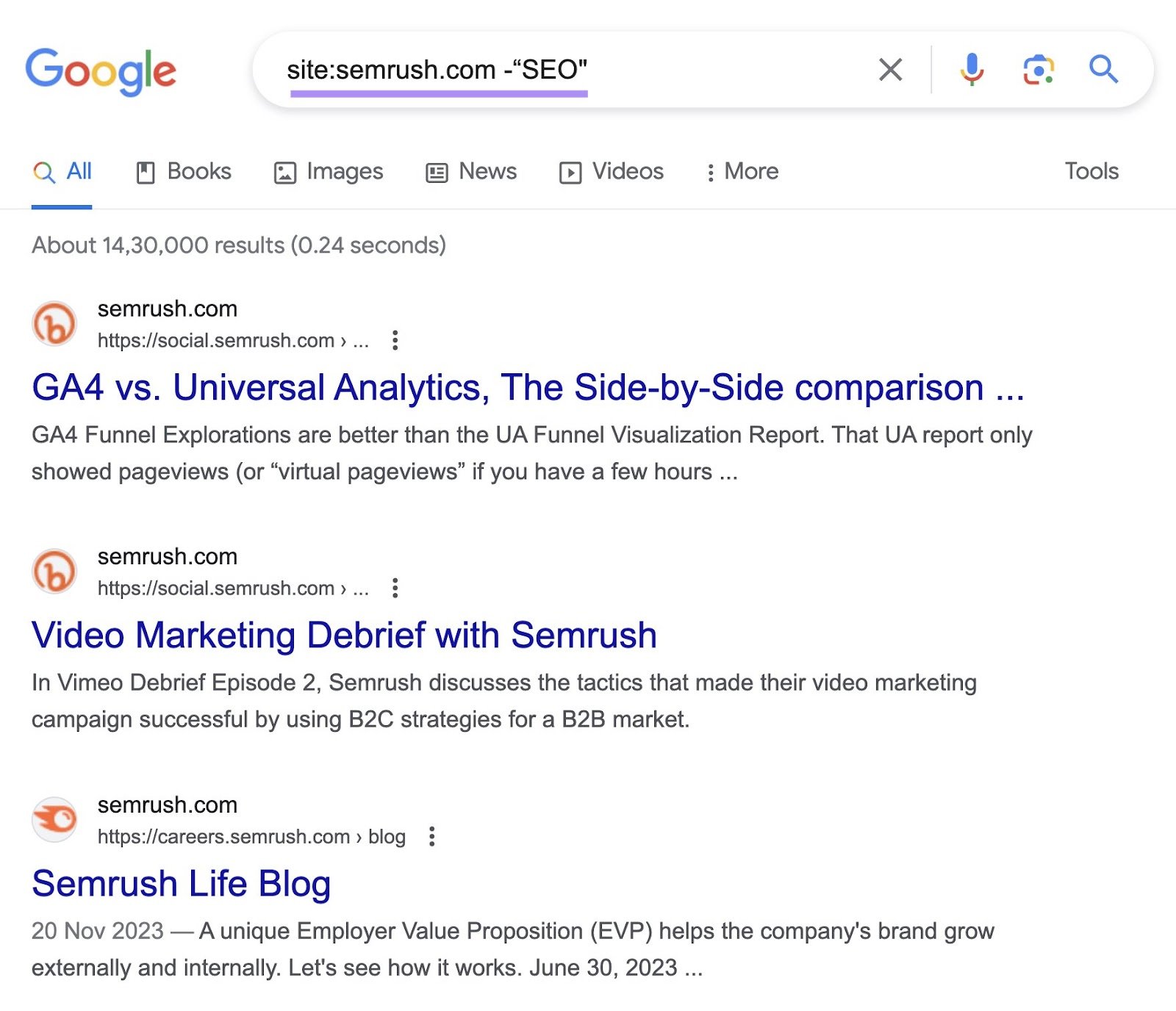Click the careers.semrush.com favicon

(x=54, y=819)
